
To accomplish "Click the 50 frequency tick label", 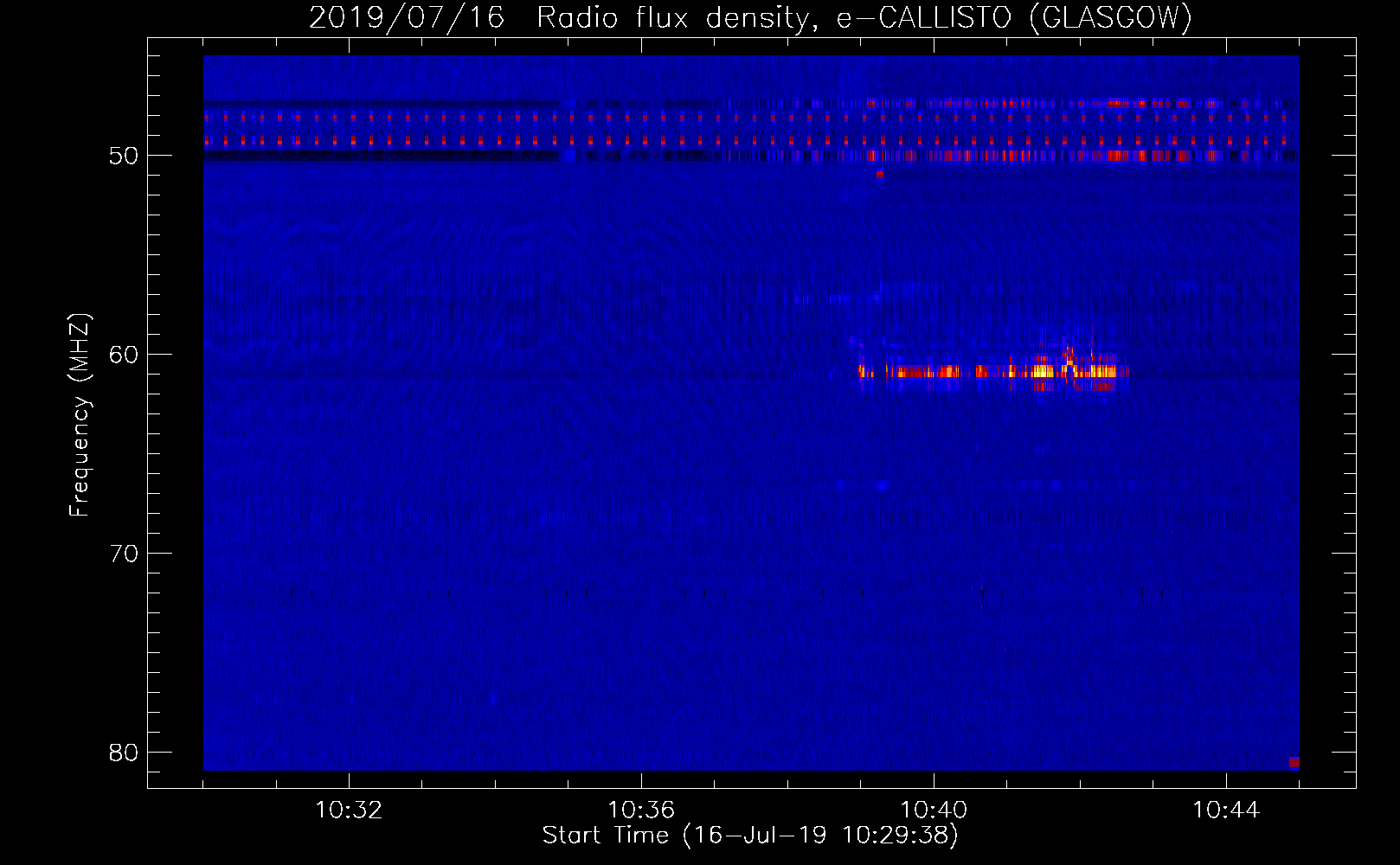I will pyautogui.click(x=124, y=156).
